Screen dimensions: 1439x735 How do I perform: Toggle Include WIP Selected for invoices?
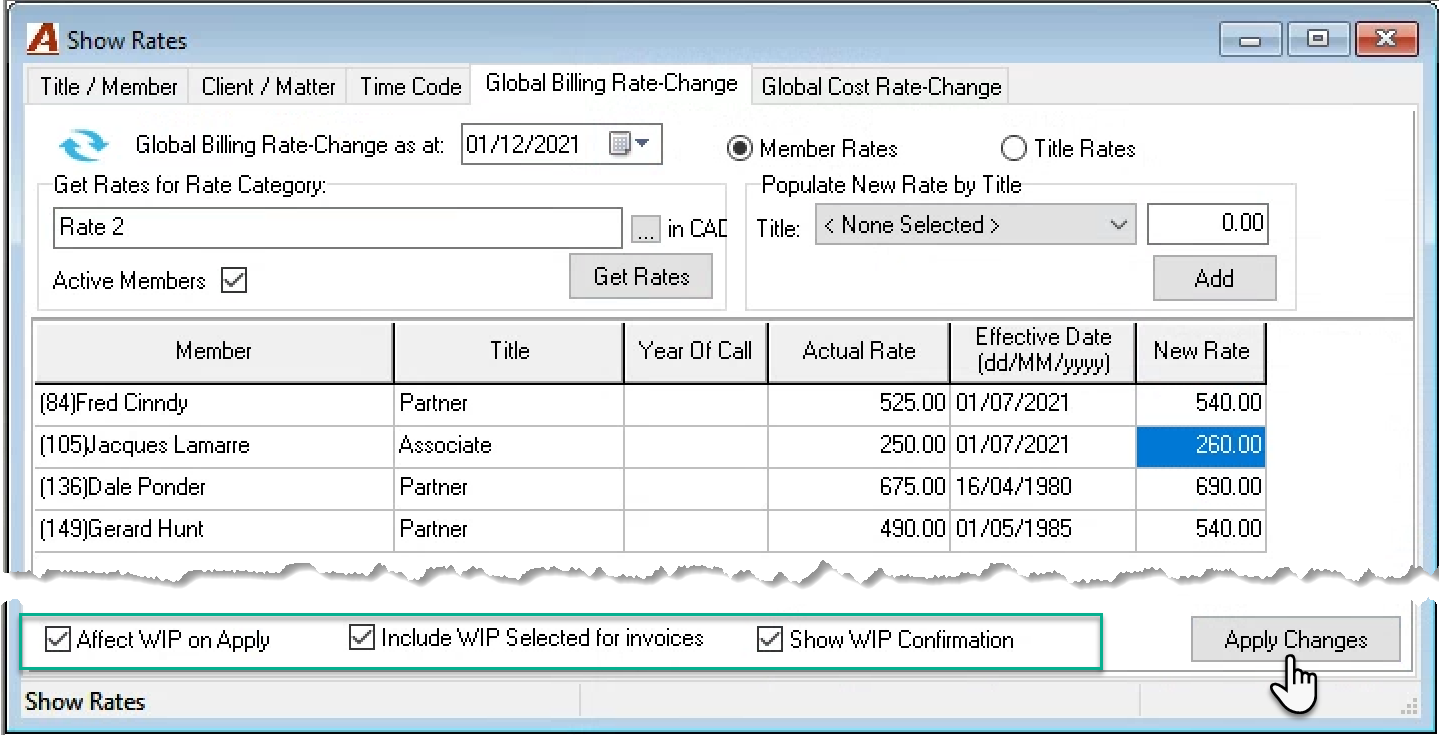[x=362, y=637]
